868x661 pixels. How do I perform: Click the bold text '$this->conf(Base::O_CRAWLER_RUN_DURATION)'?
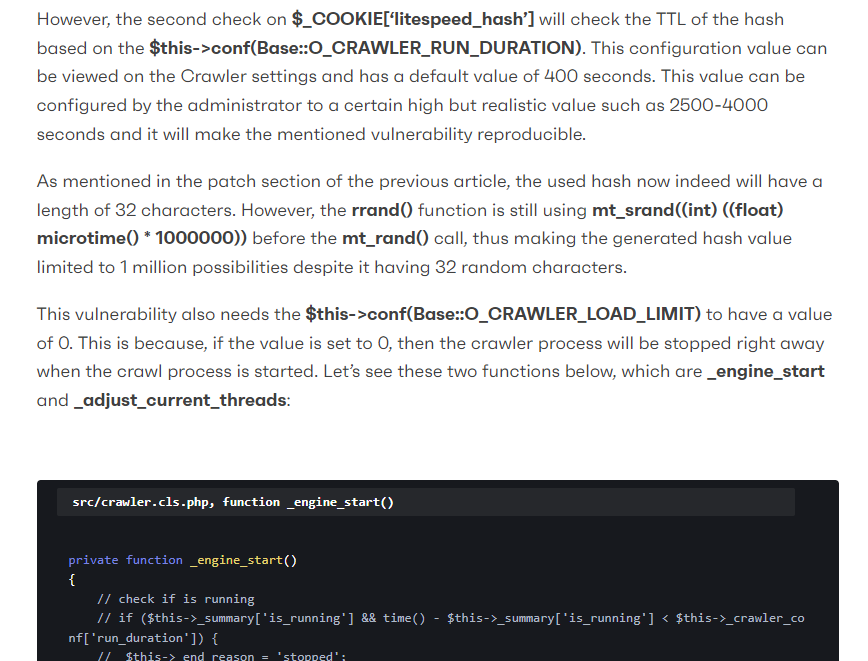365,48
